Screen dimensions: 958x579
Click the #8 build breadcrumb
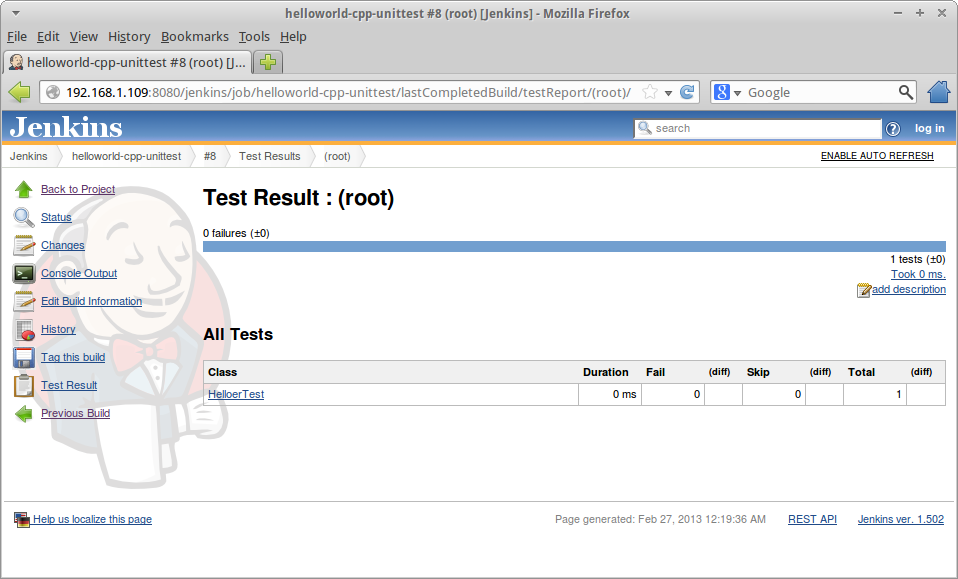click(210, 156)
